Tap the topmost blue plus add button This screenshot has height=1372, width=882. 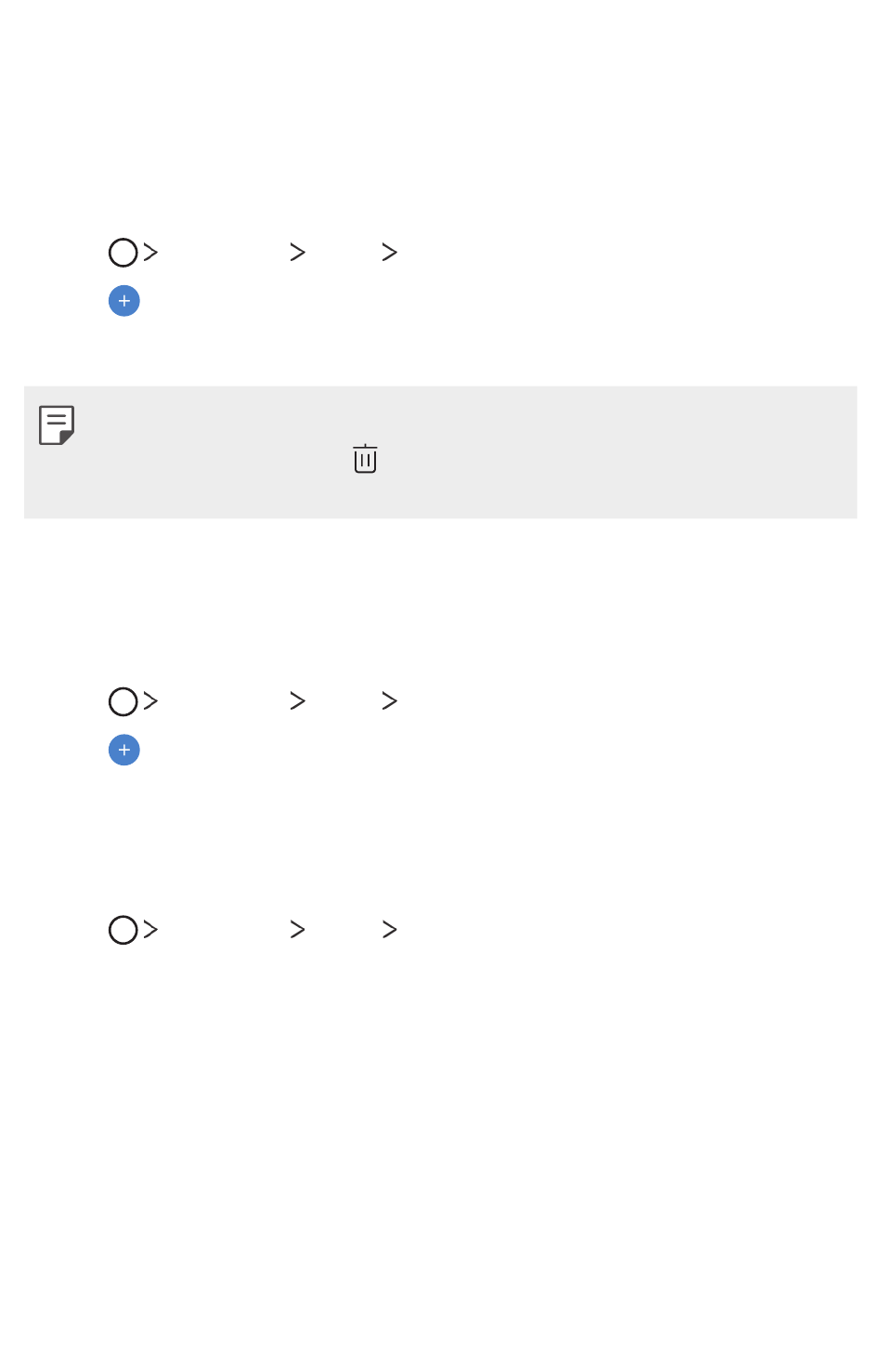(x=124, y=301)
